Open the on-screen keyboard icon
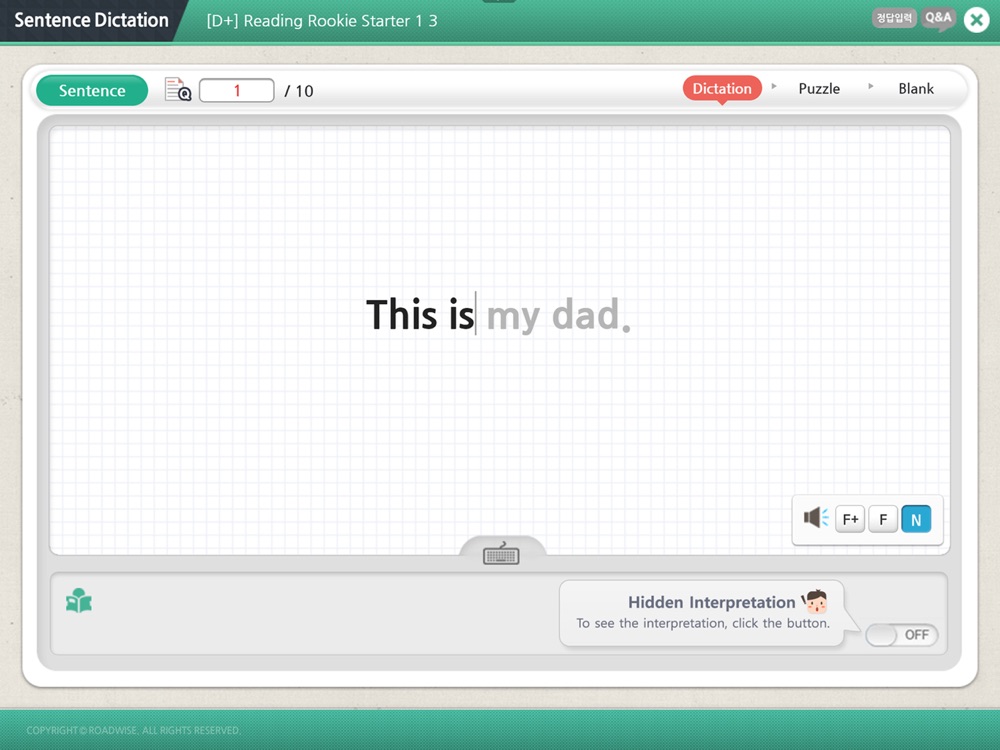Image resolution: width=1000 pixels, height=750 pixels. tap(501, 554)
